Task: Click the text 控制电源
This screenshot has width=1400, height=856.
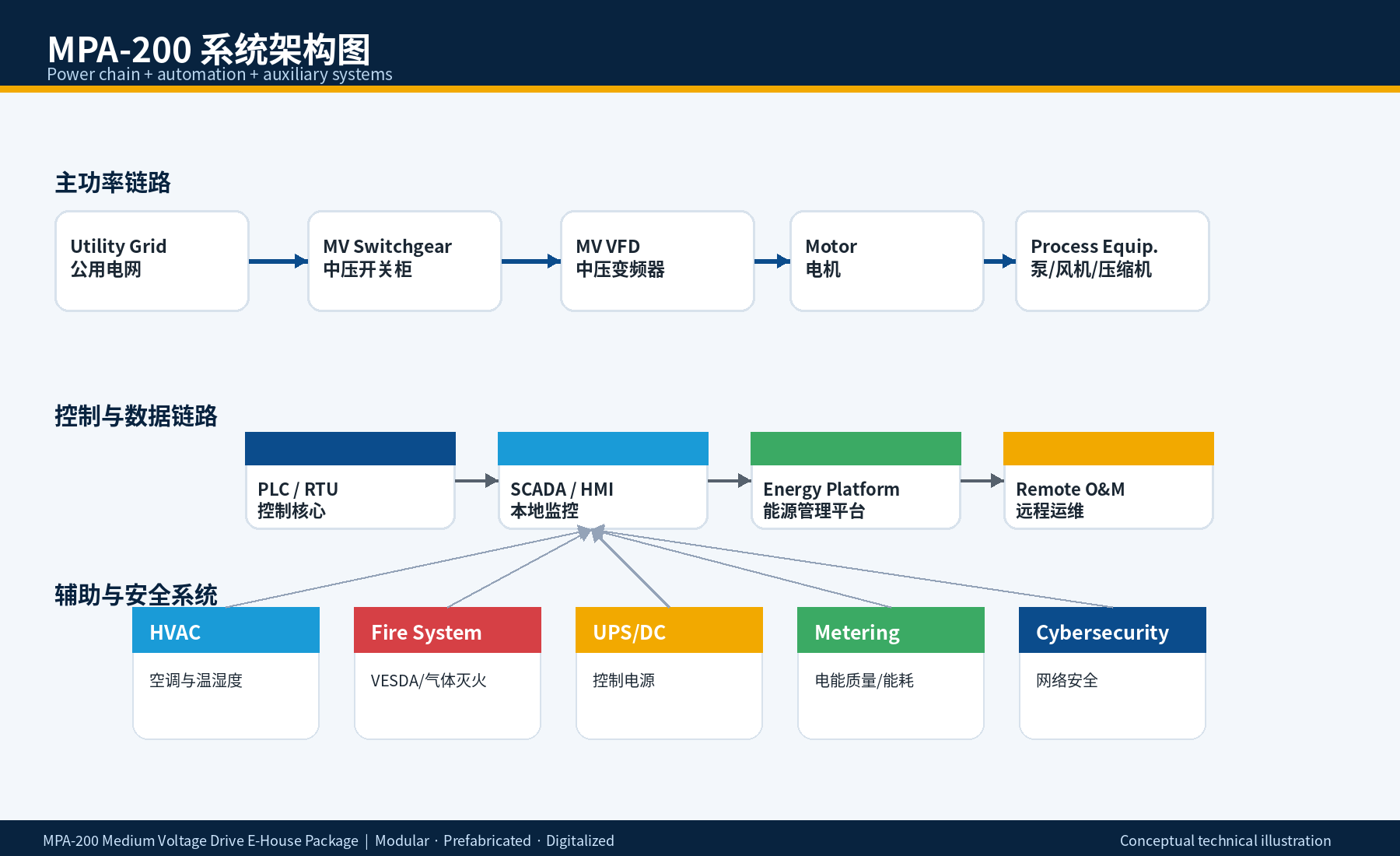Action: pyautogui.click(x=624, y=680)
